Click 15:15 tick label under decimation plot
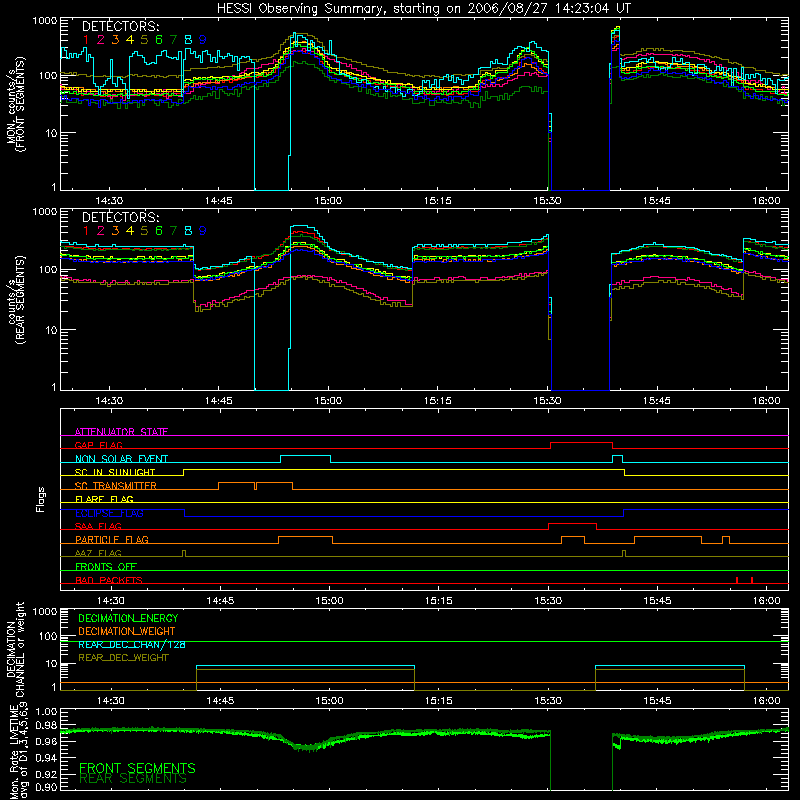The image size is (800, 800). pyautogui.click(x=439, y=701)
